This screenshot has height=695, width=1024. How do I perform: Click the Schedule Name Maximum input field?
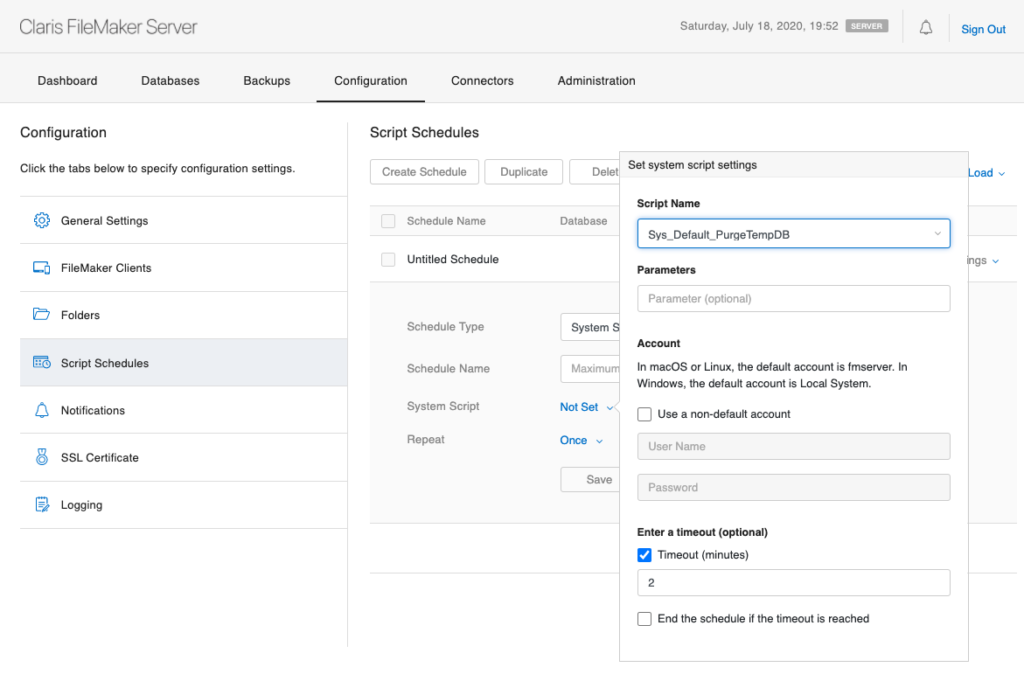[x=590, y=368]
